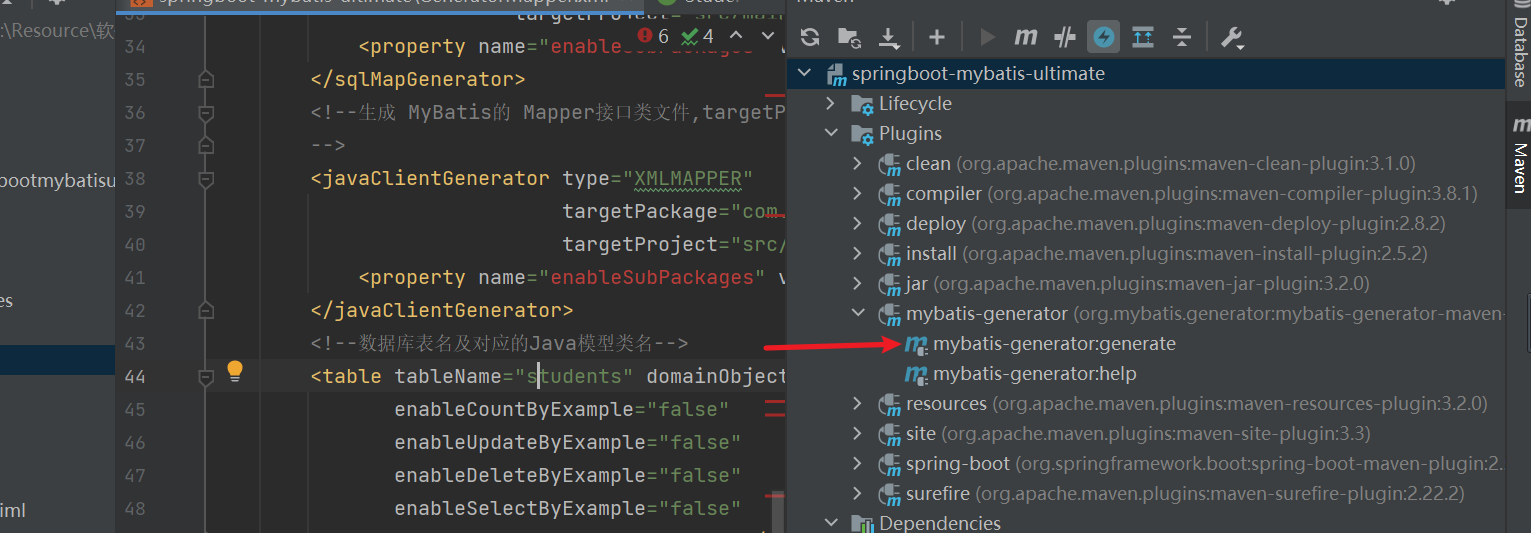This screenshot has width=1531, height=533.
Task: Expand the deploy plugin node
Action: coord(858,224)
